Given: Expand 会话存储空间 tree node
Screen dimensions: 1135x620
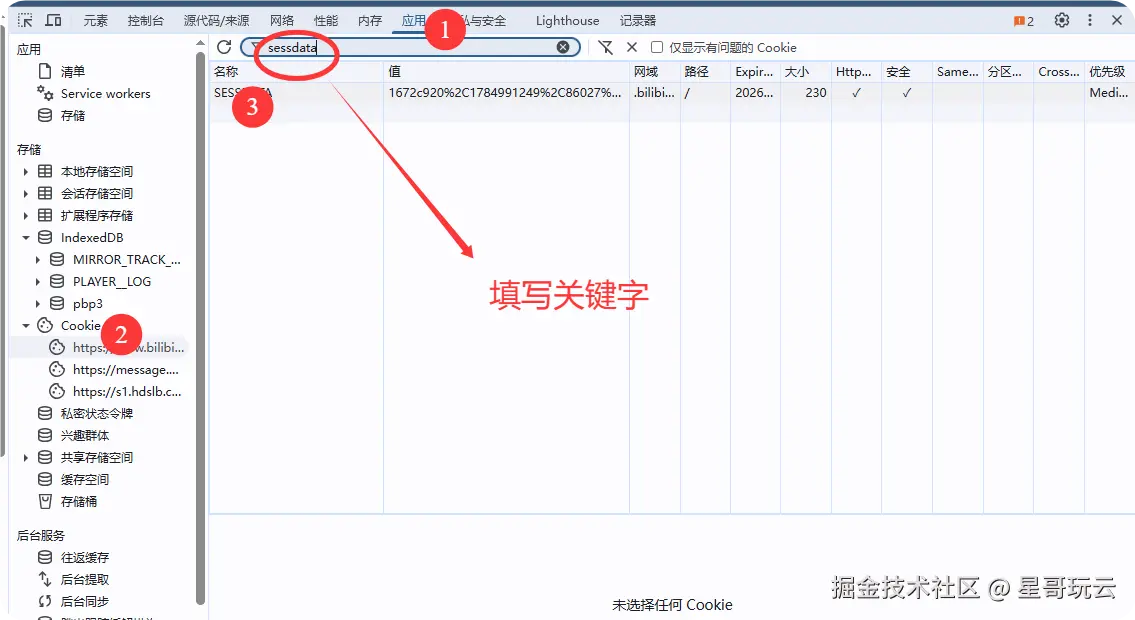Looking at the screenshot, I should coord(25,193).
